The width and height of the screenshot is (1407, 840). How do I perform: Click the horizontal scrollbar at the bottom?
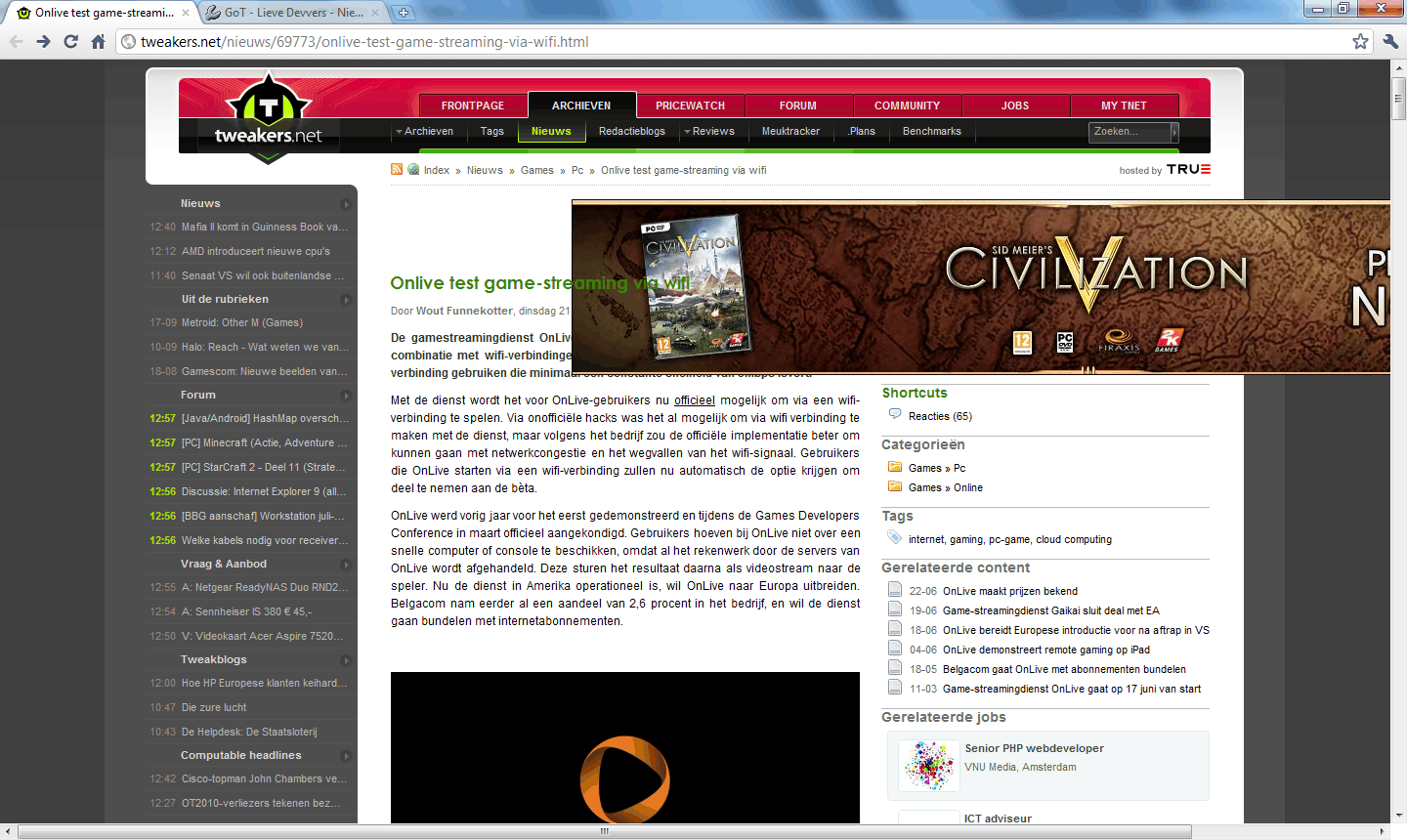coord(605,831)
